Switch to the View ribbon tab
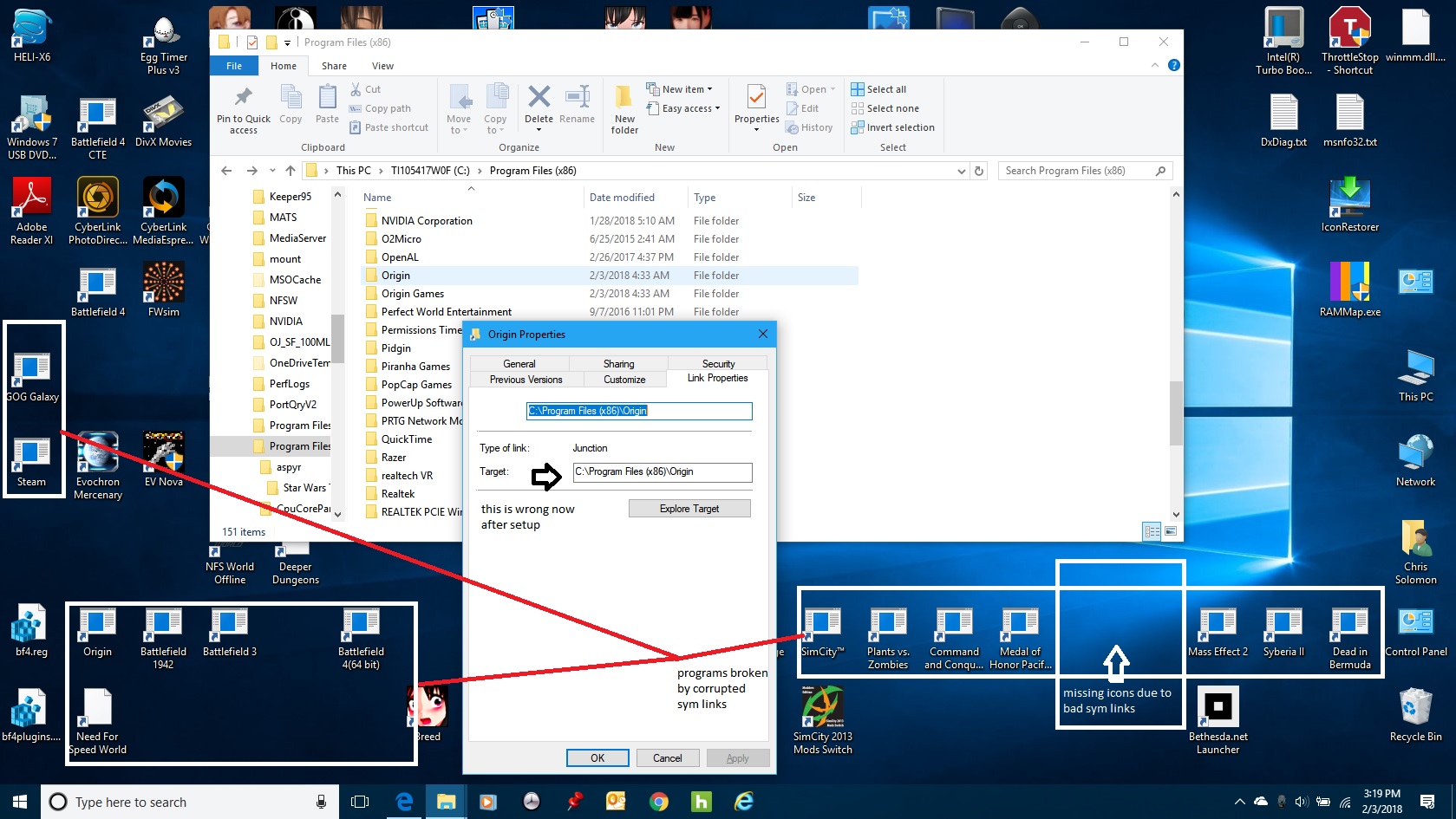1456x819 pixels. [382, 66]
